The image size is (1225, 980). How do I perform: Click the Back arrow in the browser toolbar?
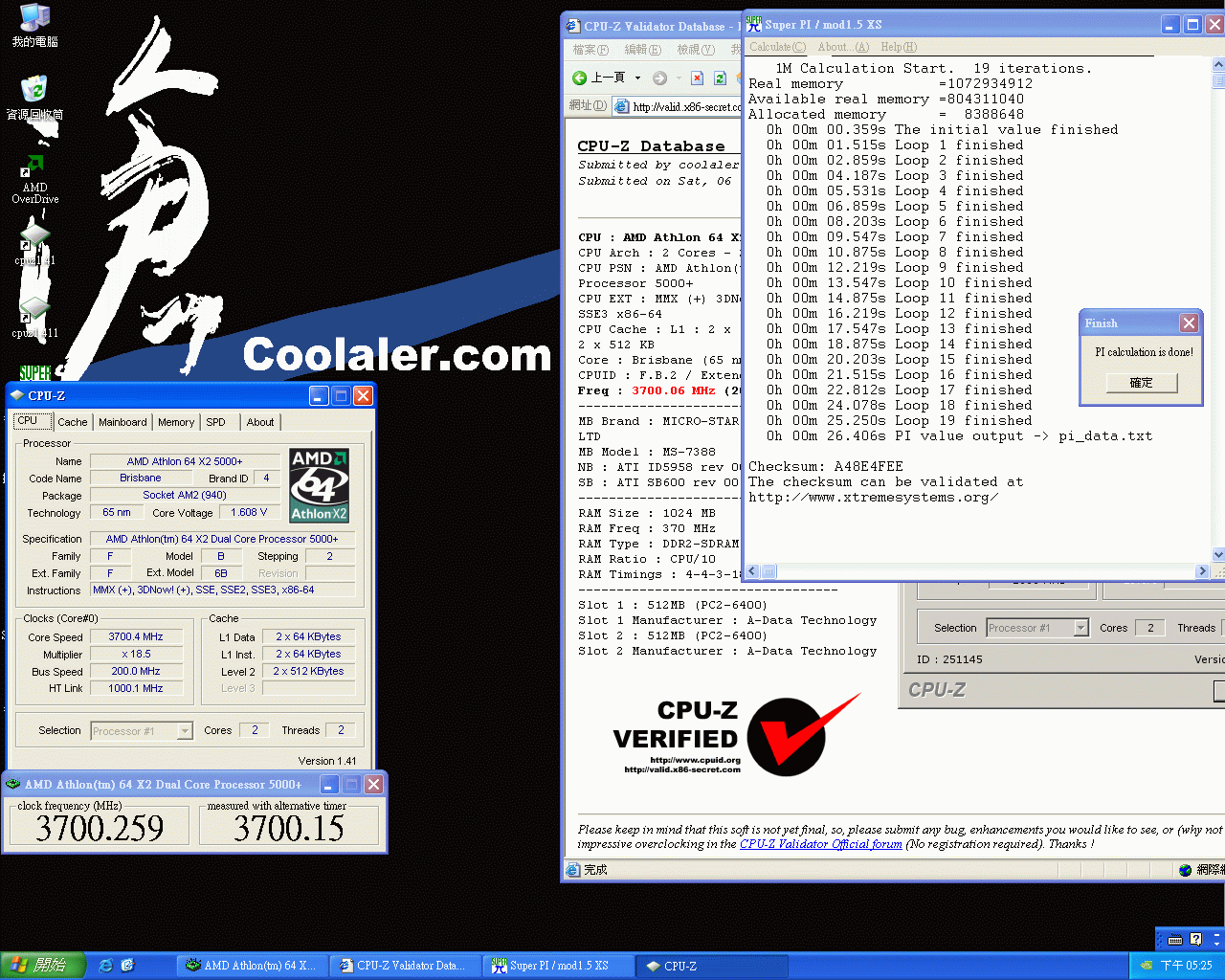(579, 78)
